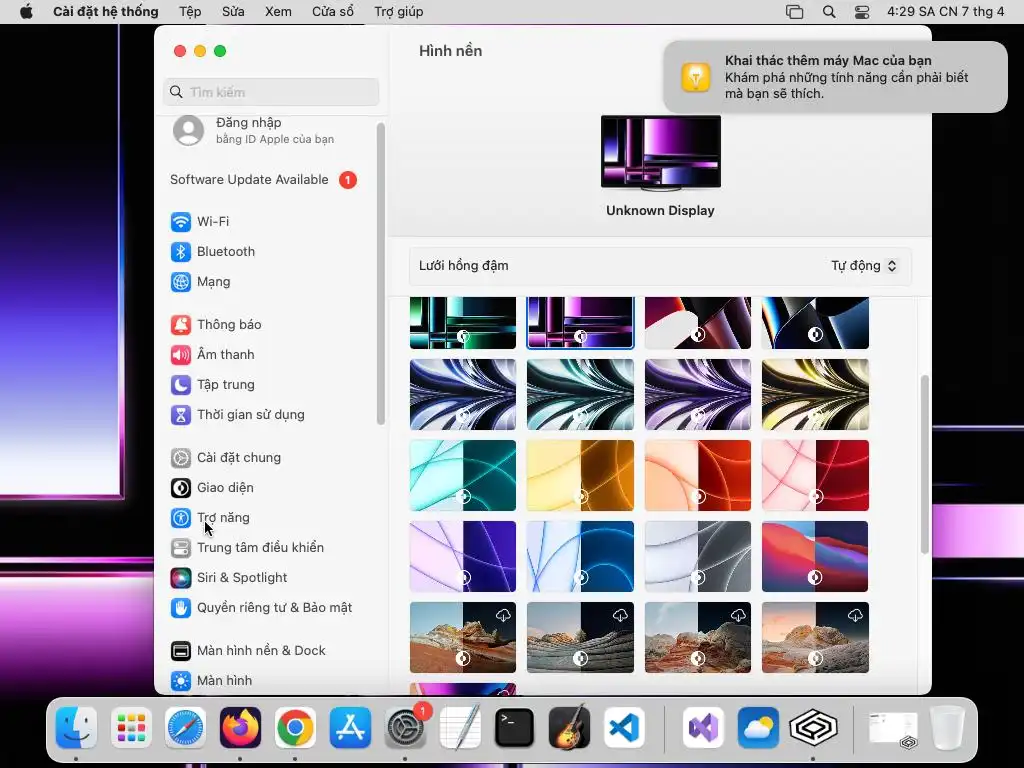1024x768 pixels.
Task: Choose the pink-red two-tone wallpaper
Action: click(x=815, y=475)
